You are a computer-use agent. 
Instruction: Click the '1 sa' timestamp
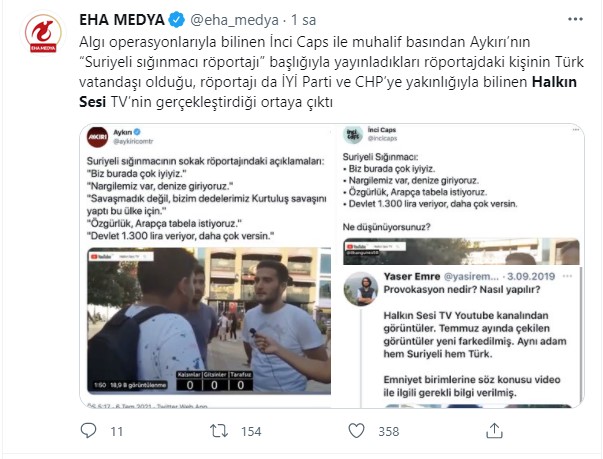tap(303, 20)
